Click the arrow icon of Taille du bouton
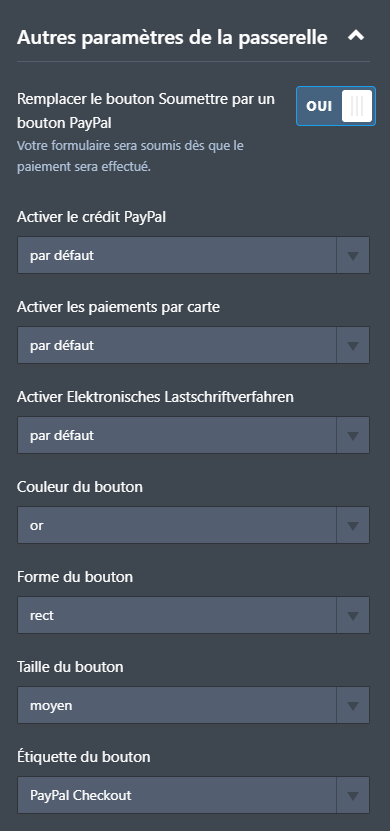 click(353, 706)
